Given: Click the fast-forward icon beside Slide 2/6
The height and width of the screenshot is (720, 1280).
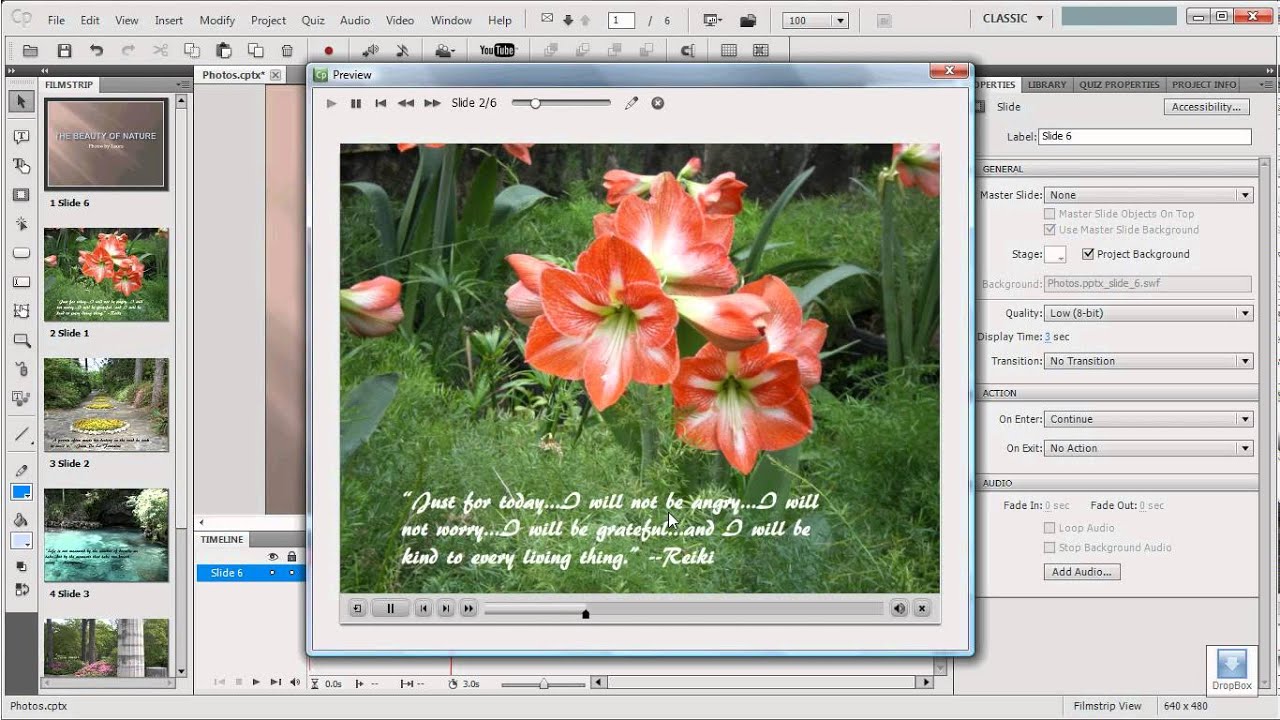Looking at the screenshot, I should pos(432,103).
